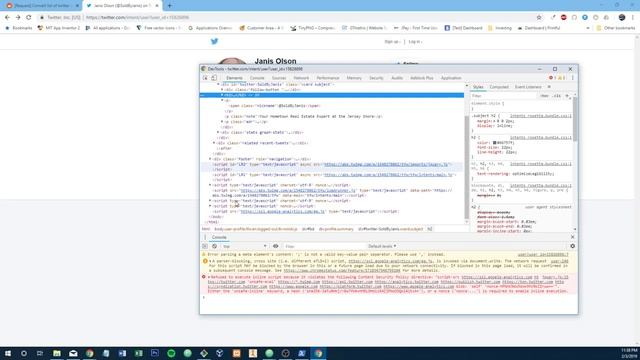The image size is (640, 360).
Task: Open a new tab with the plus button
Action: coord(169,6)
